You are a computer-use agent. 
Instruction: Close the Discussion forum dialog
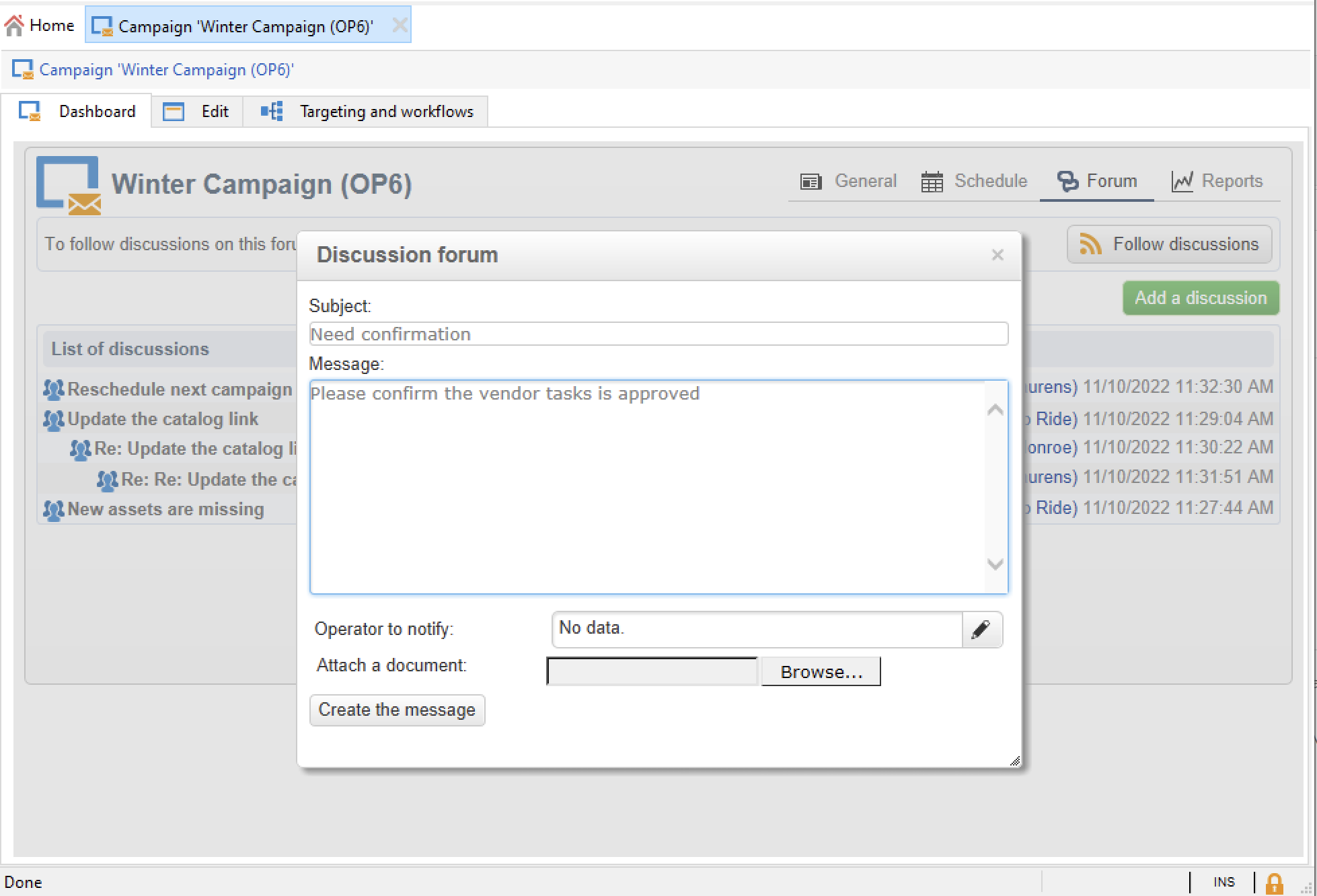pos(998,255)
